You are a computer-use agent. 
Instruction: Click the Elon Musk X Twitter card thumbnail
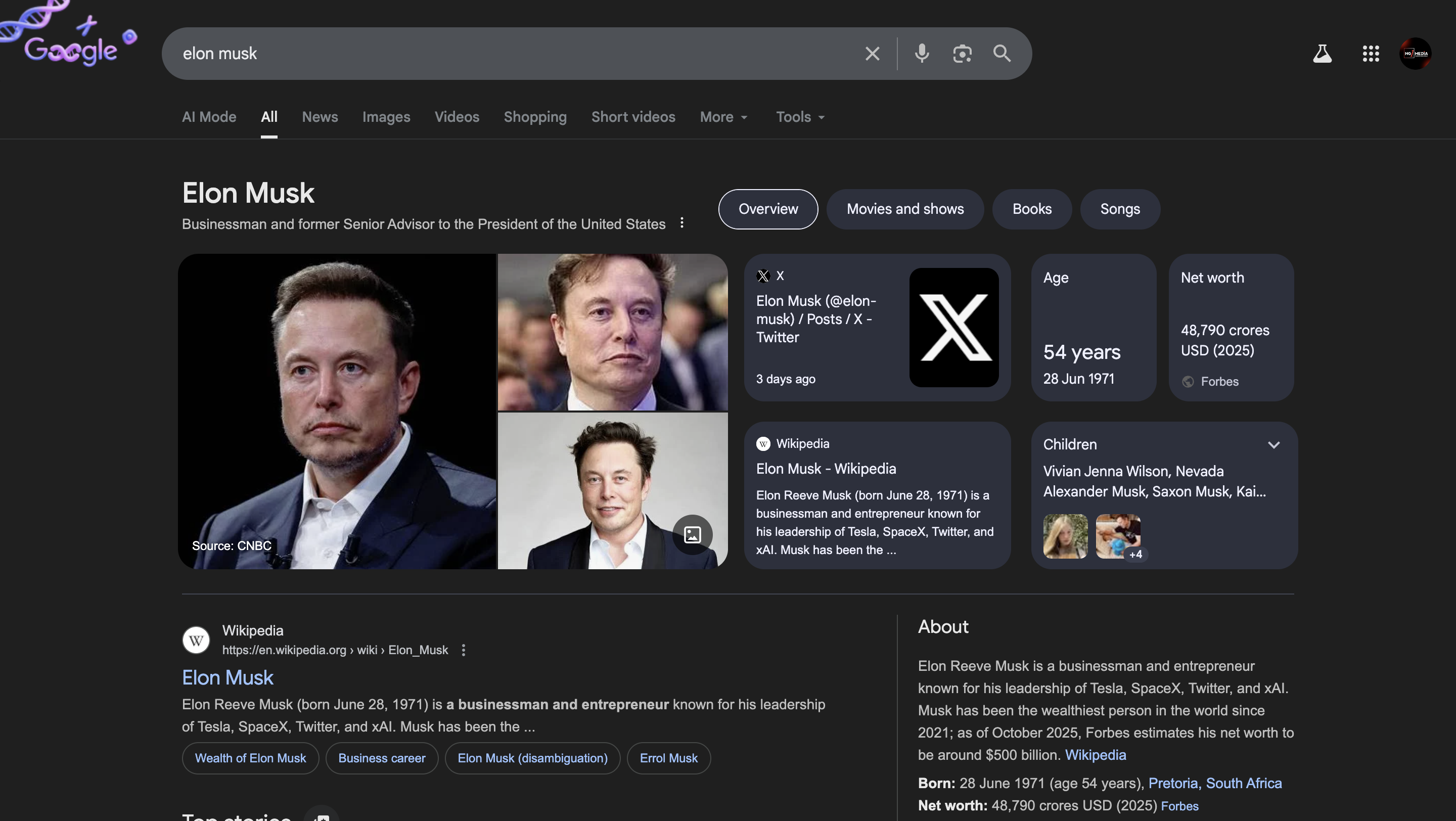953,328
